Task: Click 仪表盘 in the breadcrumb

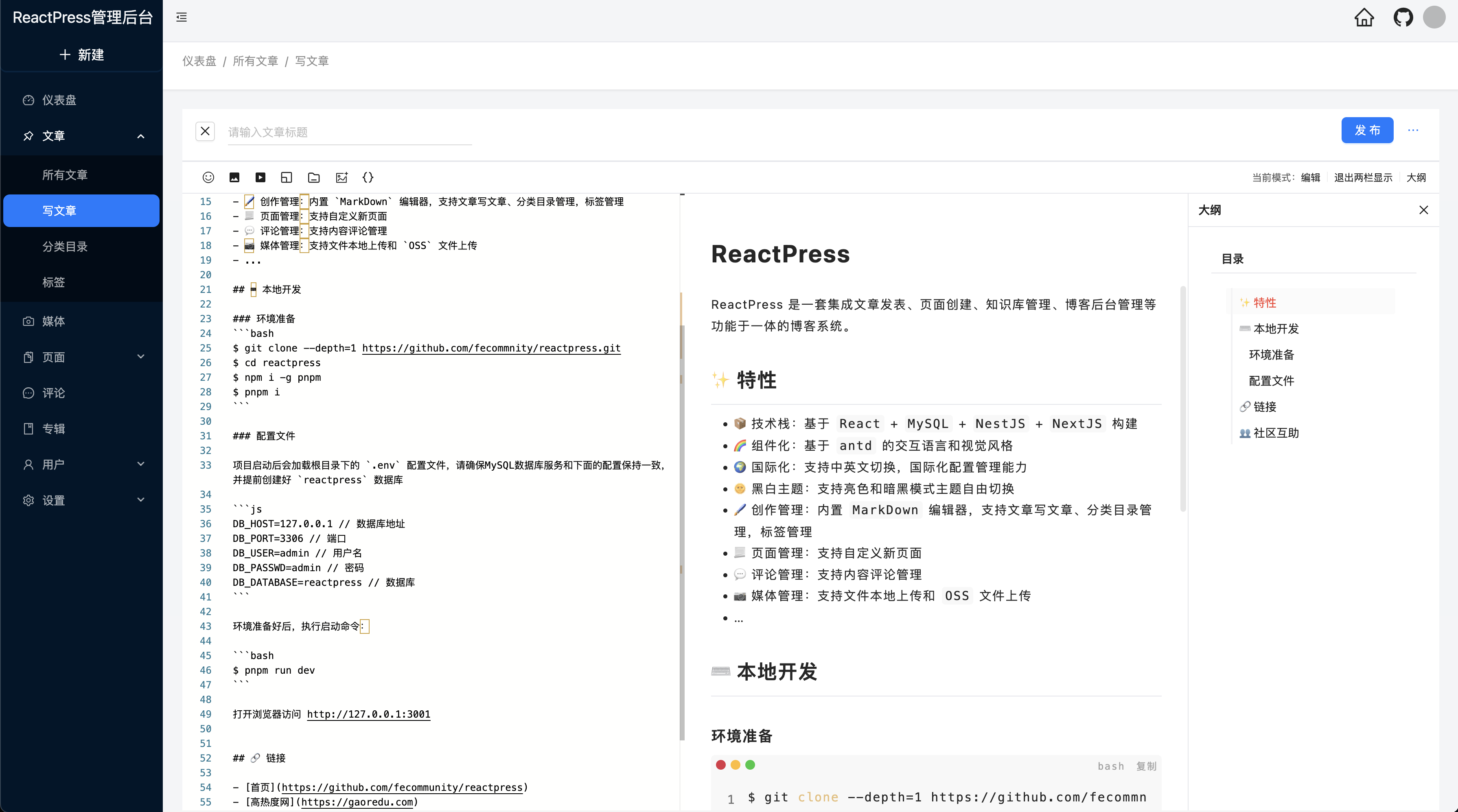Action: point(199,61)
